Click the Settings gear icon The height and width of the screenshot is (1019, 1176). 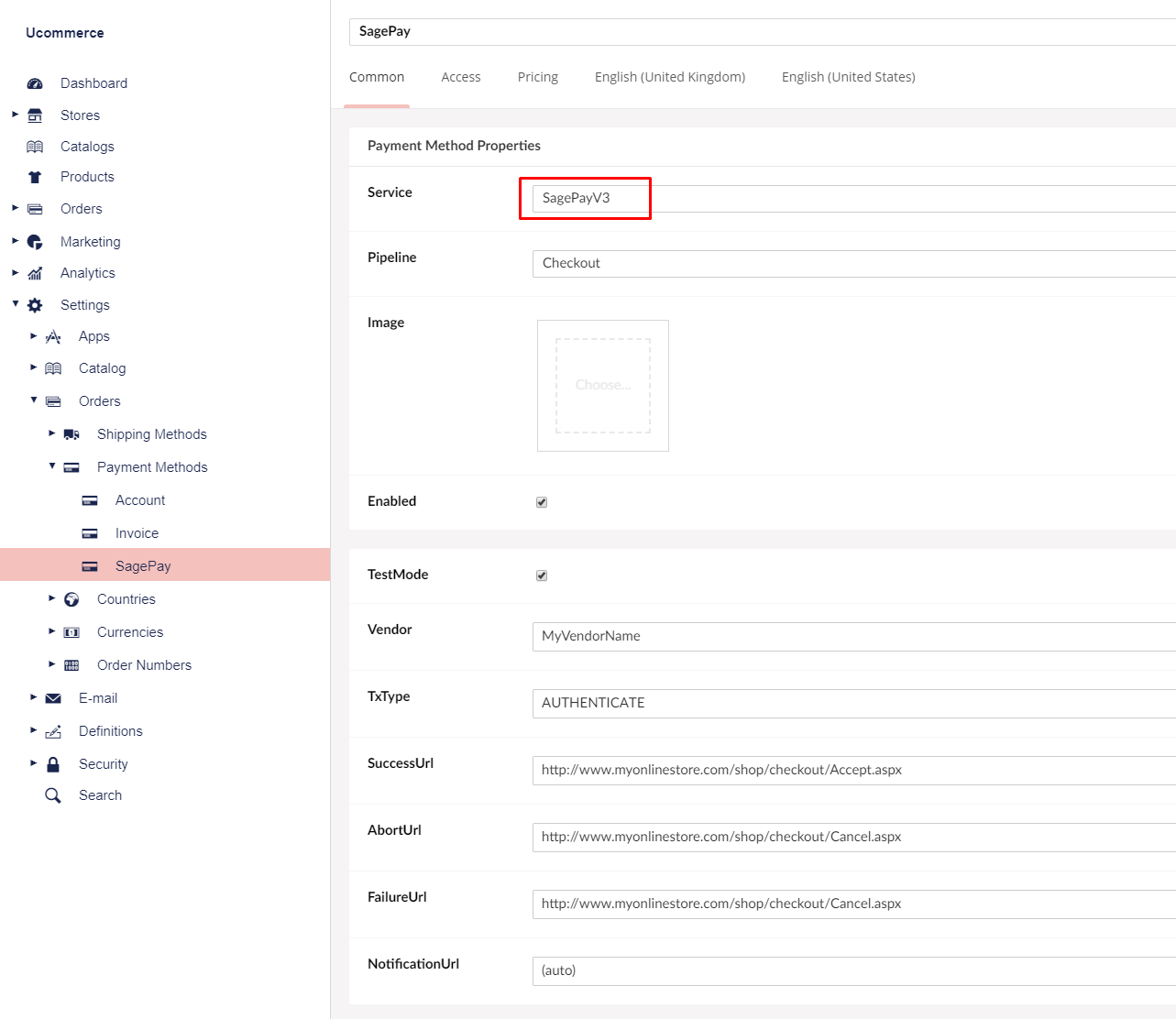pos(35,305)
